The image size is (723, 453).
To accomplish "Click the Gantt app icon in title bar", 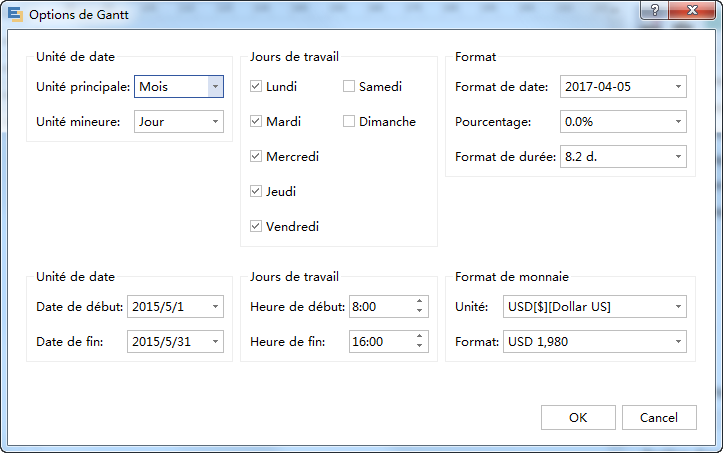I will pos(14,15).
